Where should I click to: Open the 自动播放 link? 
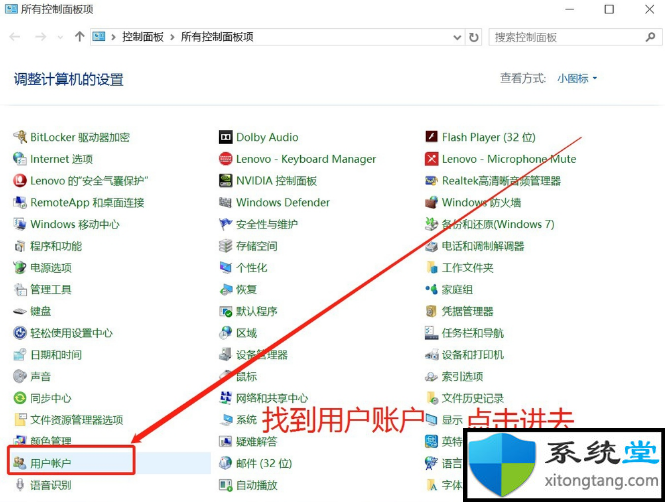point(257,485)
